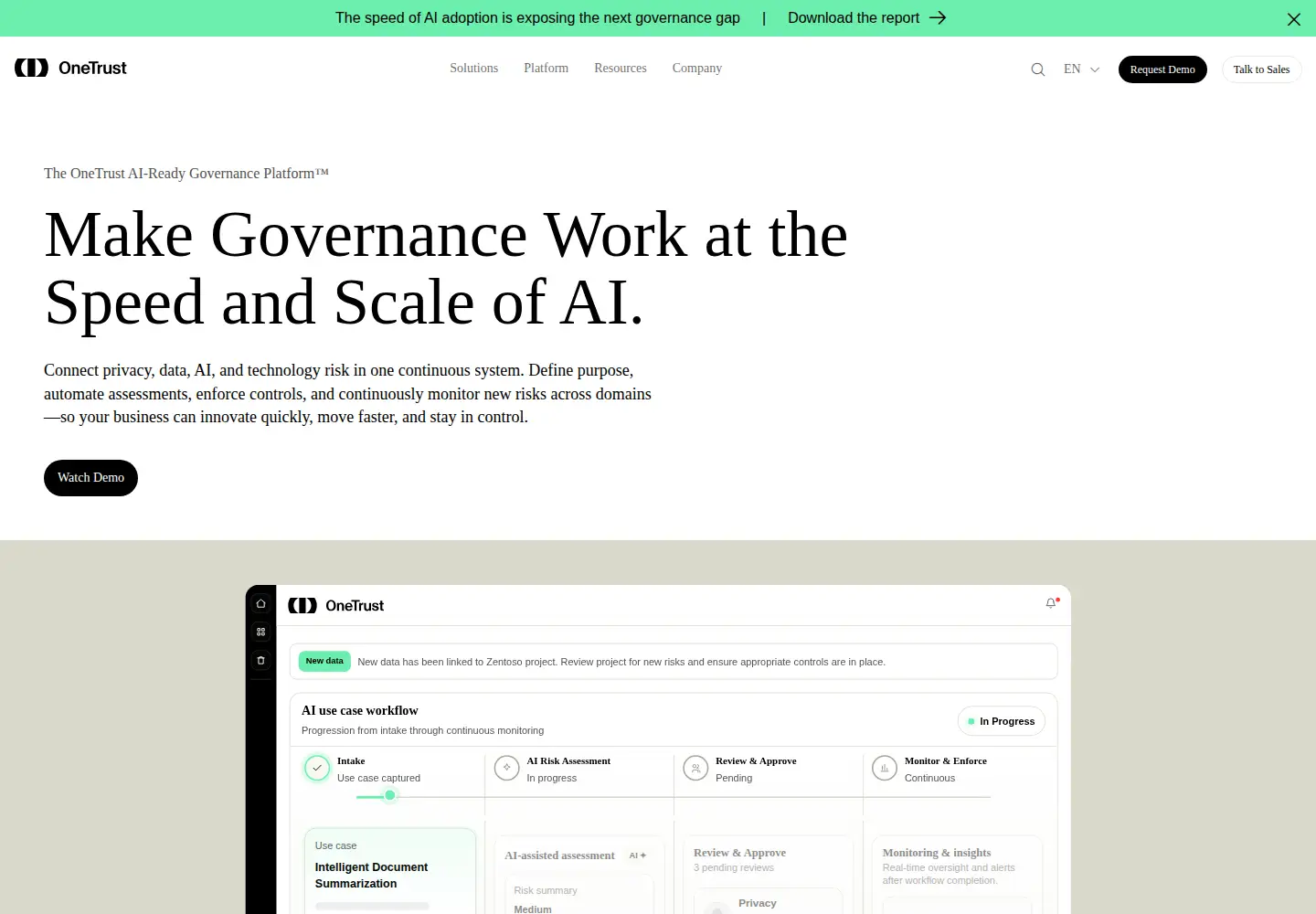The width and height of the screenshot is (1316, 914).
Task: Click the Talk to Sales button
Action: pos(1261,69)
